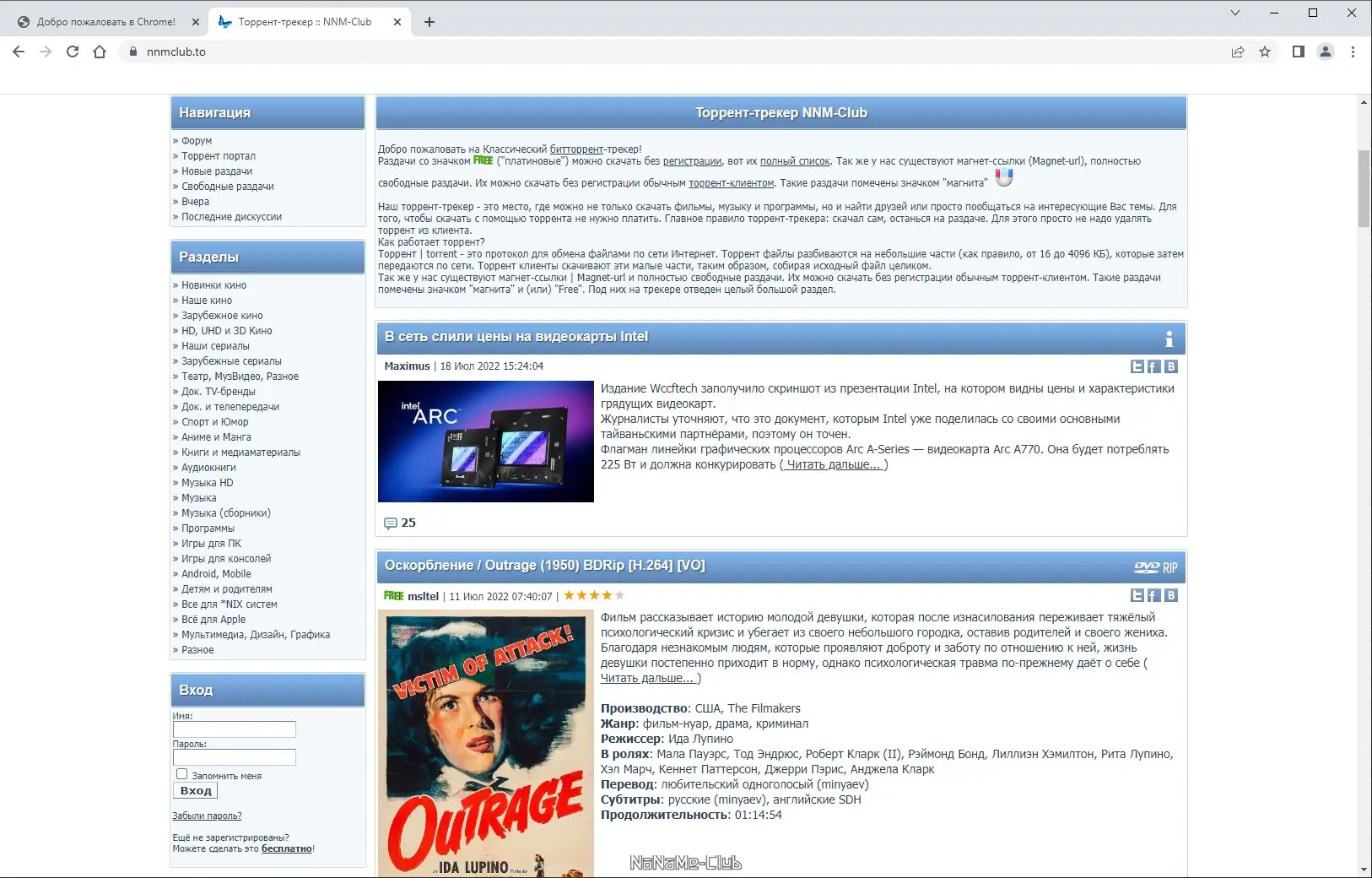Screen dimensions: 1372x878
Task: Focus the 'Пароль' password field
Action: 235,757
